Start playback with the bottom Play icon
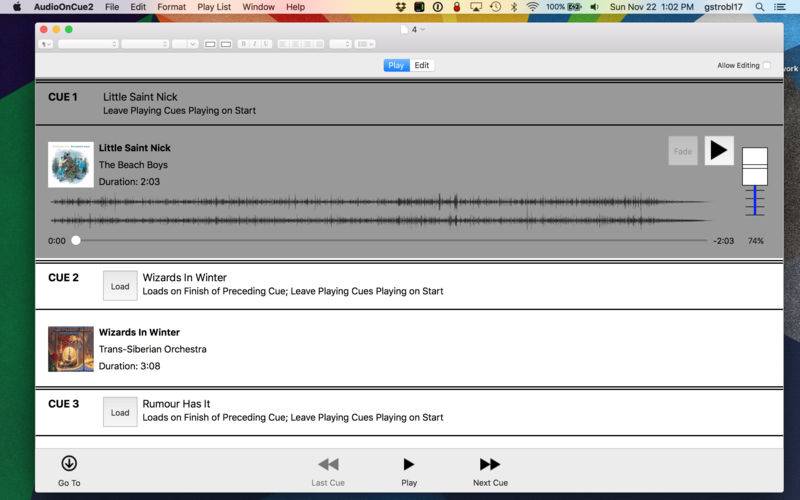Viewport: 800px width, 500px height. tap(409, 464)
